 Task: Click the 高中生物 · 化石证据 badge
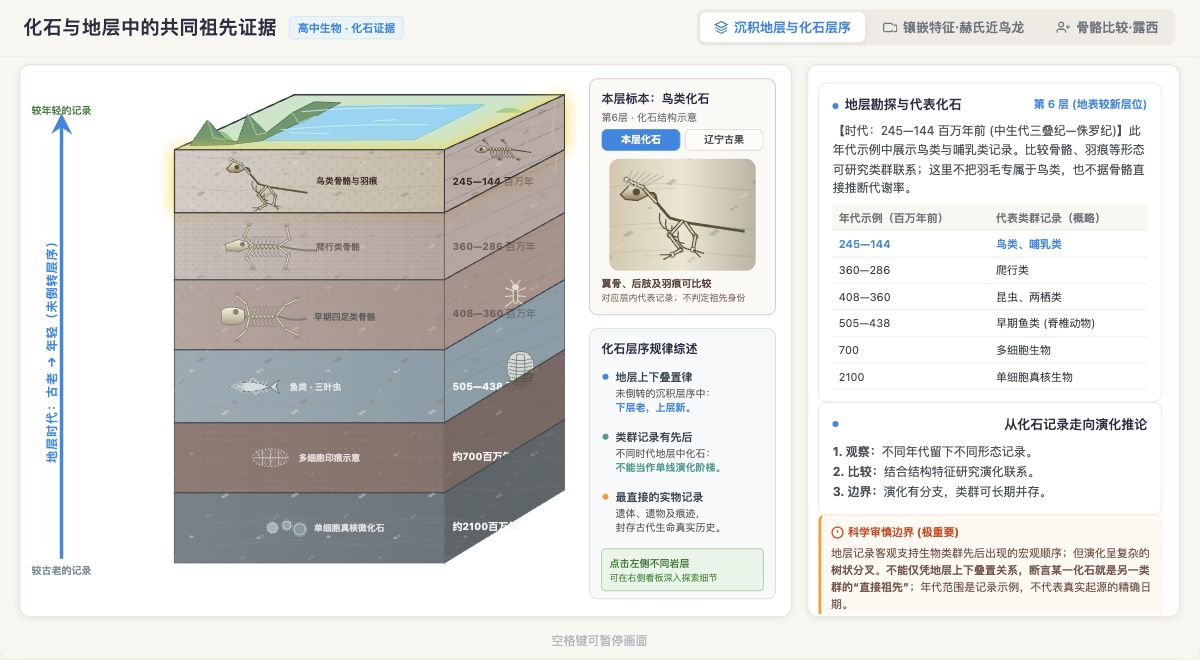pyautogui.click(x=346, y=28)
